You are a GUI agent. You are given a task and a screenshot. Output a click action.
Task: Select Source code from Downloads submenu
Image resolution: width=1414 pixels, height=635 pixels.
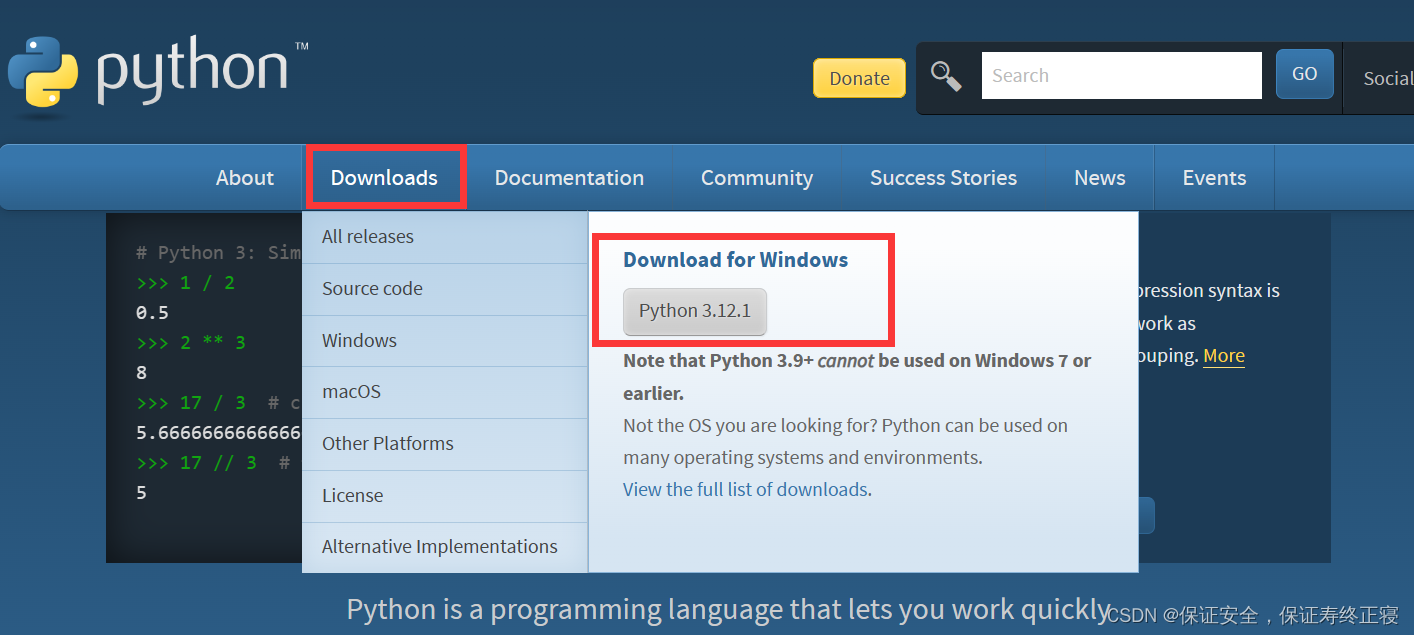coord(445,289)
